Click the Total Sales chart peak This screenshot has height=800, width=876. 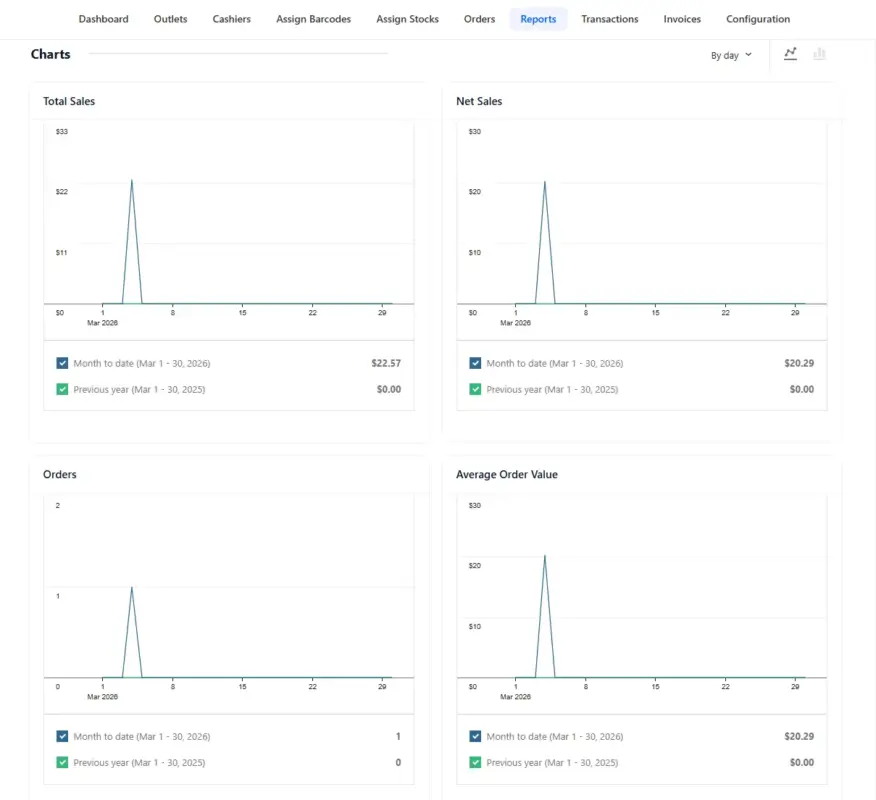(x=132, y=180)
